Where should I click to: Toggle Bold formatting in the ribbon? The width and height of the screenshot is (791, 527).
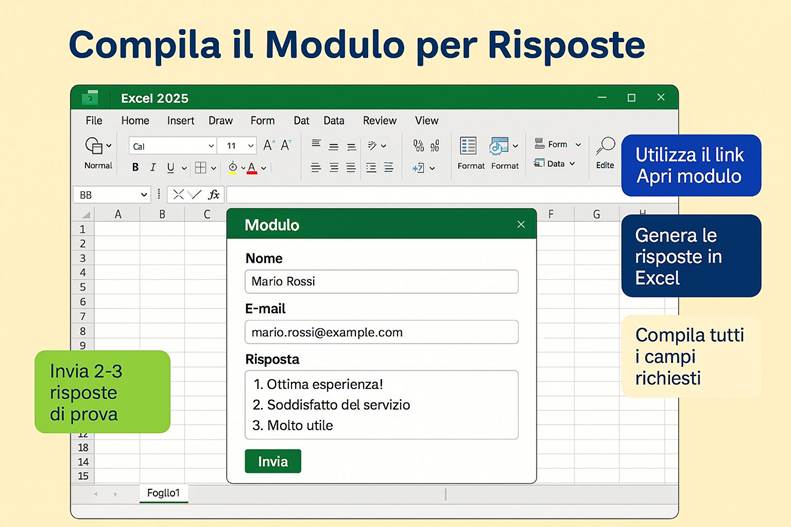tap(135, 167)
